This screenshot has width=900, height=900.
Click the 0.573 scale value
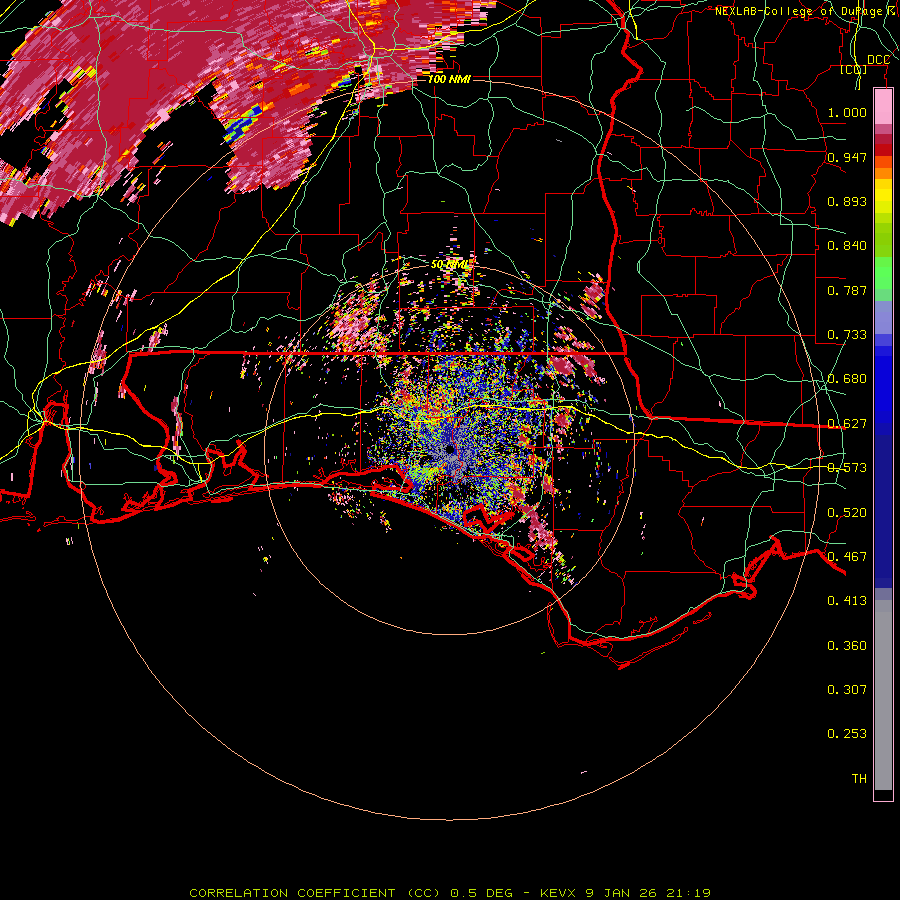click(x=847, y=468)
